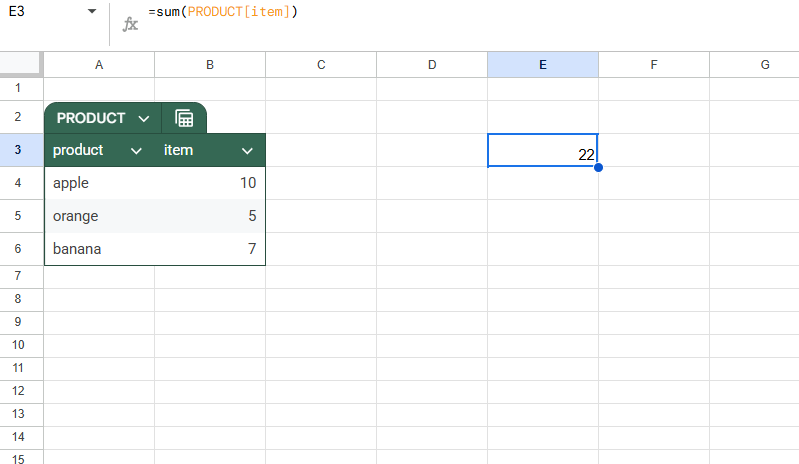Viewport: 799px width, 464px height.
Task: Select column A header
Action: pos(99,65)
